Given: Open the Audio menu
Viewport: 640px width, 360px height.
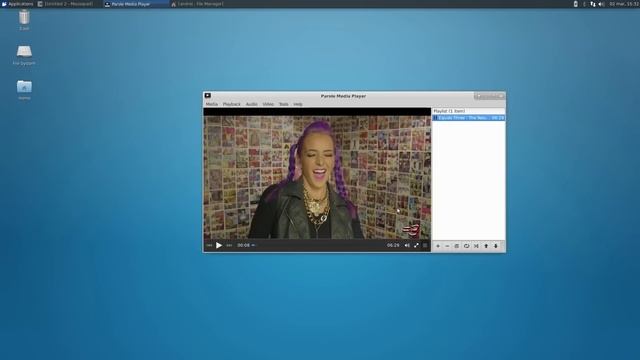Looking at the screenshot, I should coord(251,104).
